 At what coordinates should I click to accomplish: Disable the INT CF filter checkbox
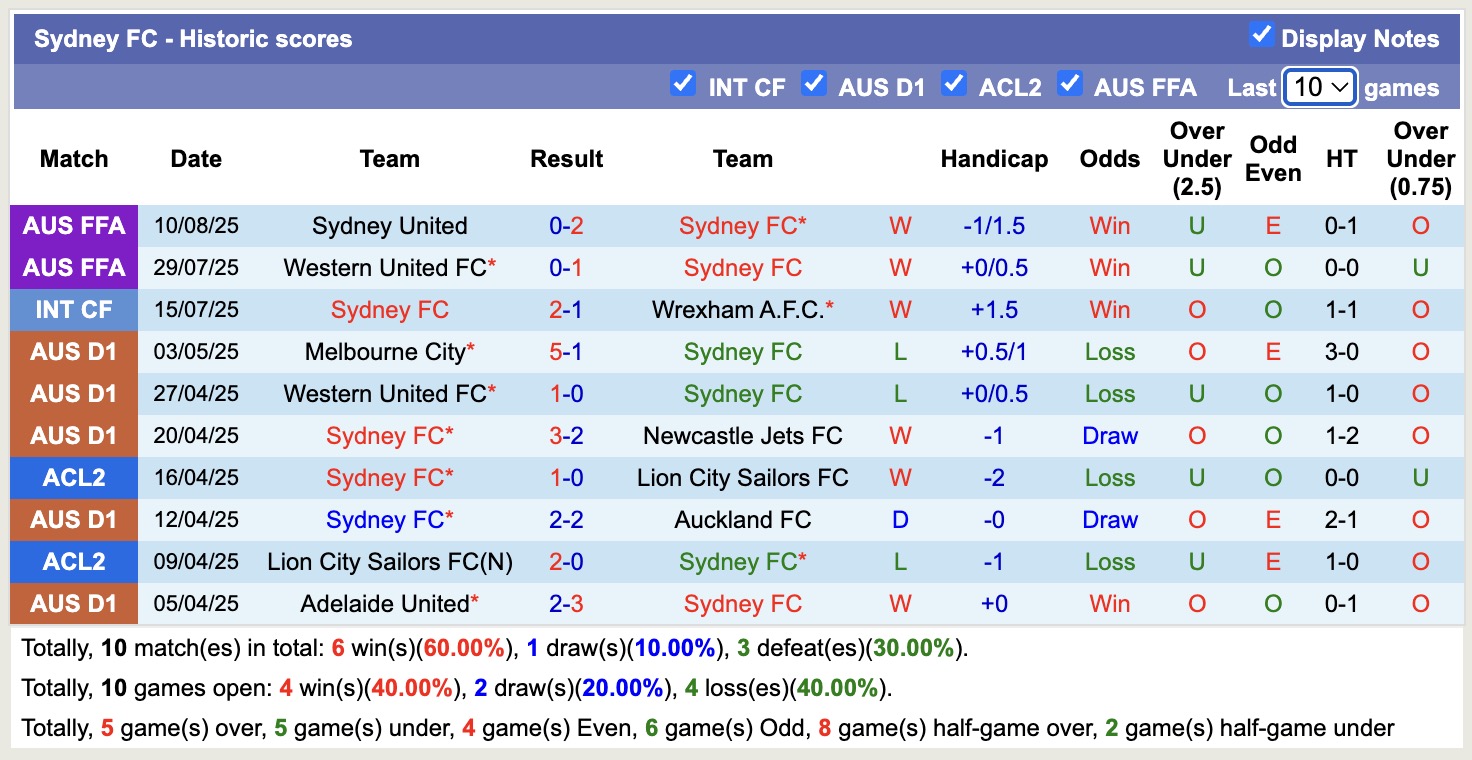[683, 85]
